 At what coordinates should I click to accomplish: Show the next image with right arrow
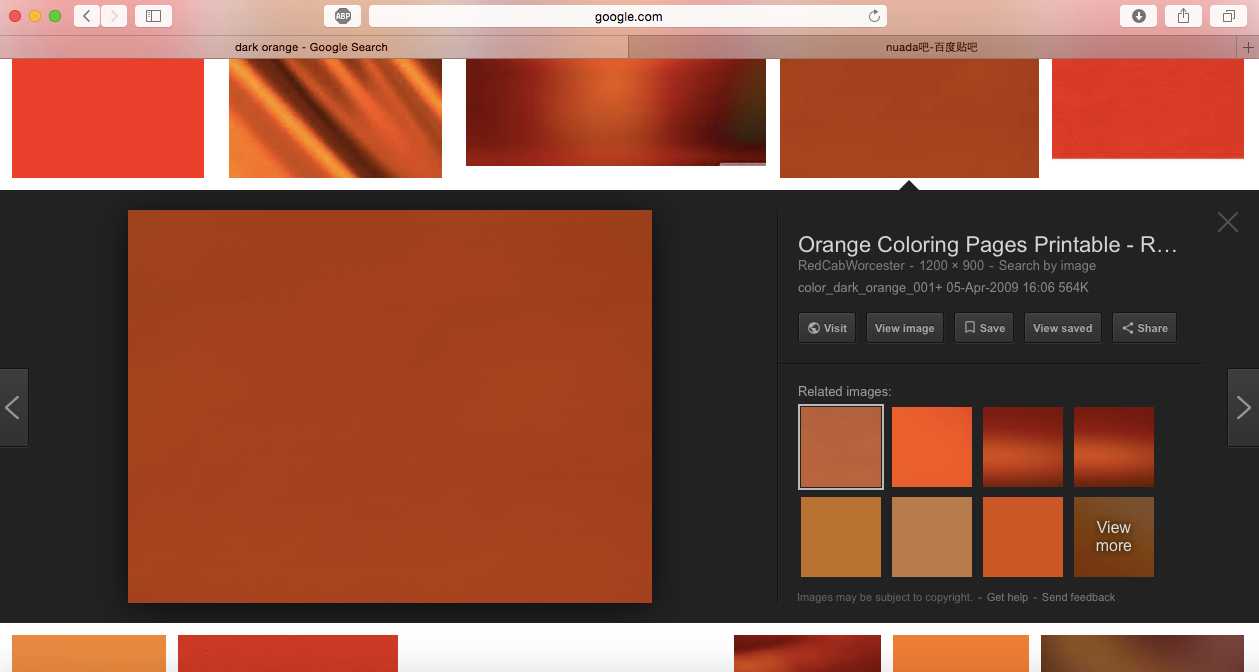coord(1243,407)
